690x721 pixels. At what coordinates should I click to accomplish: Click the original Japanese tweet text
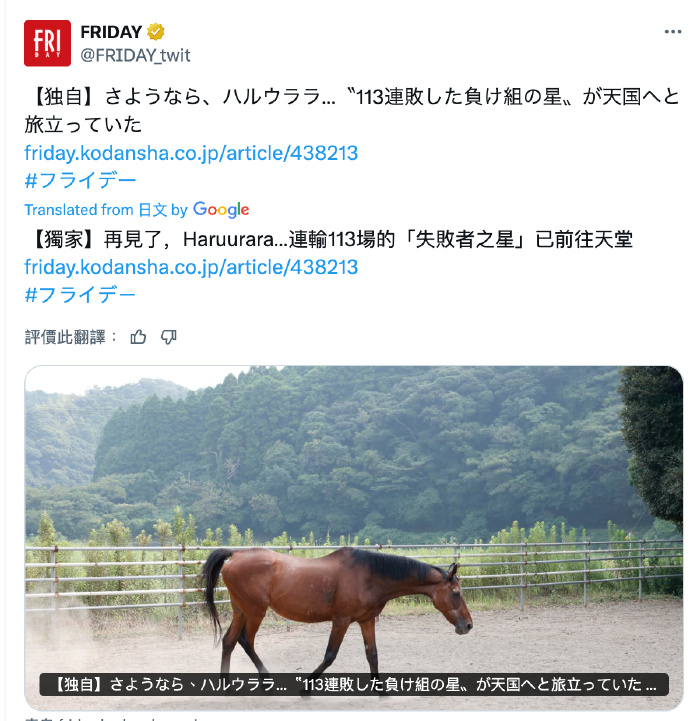pyautogui.click(x=352, y=111)
